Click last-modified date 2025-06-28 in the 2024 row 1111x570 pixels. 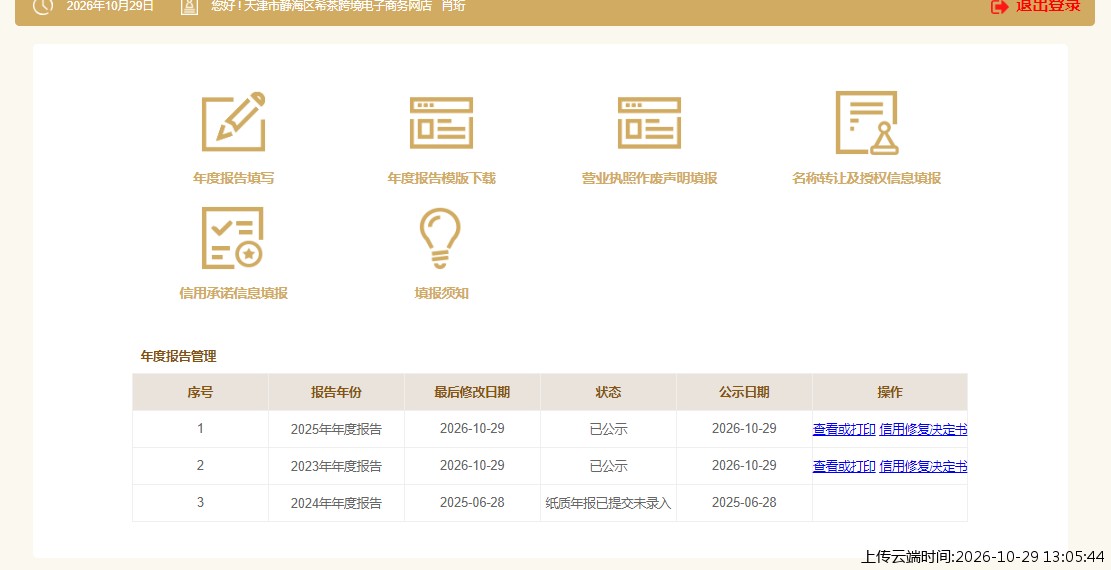(x=473, y=503)
